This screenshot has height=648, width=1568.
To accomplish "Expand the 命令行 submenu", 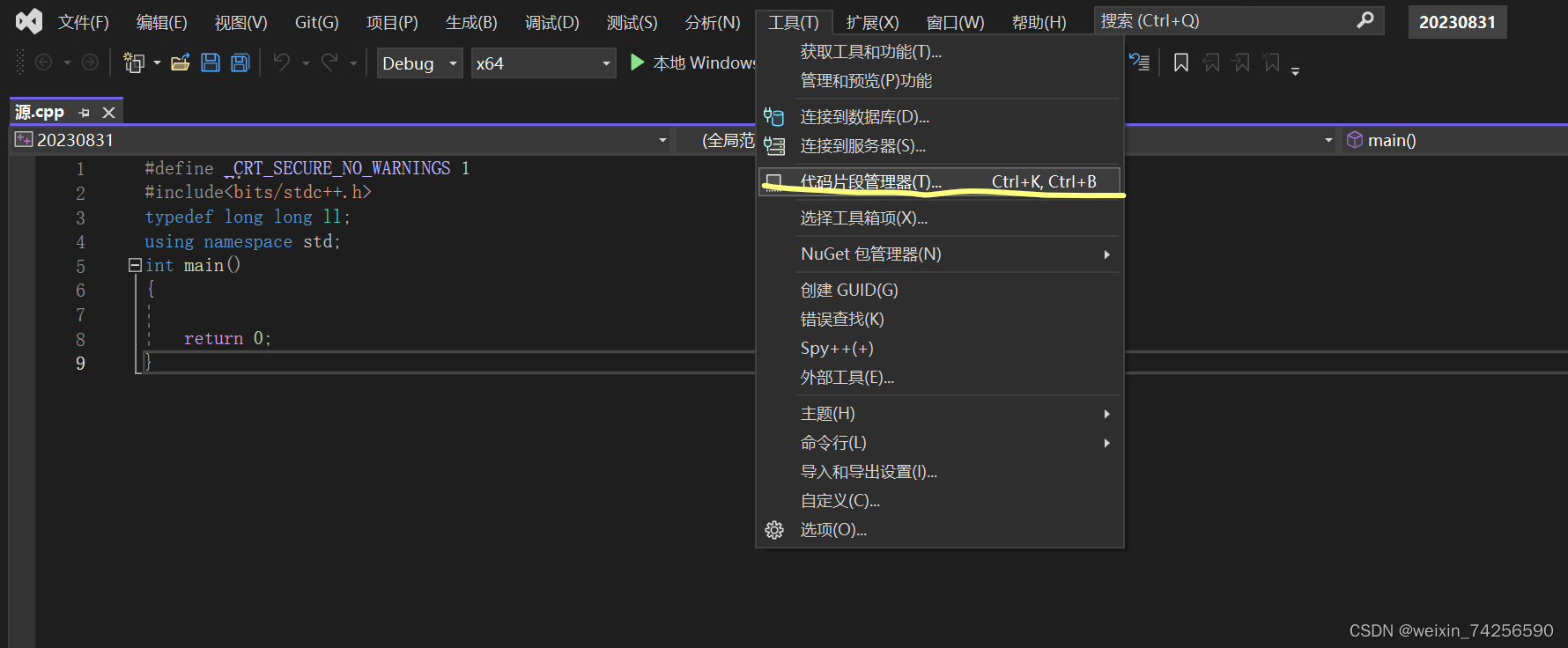I will [x=1106, y=443].
